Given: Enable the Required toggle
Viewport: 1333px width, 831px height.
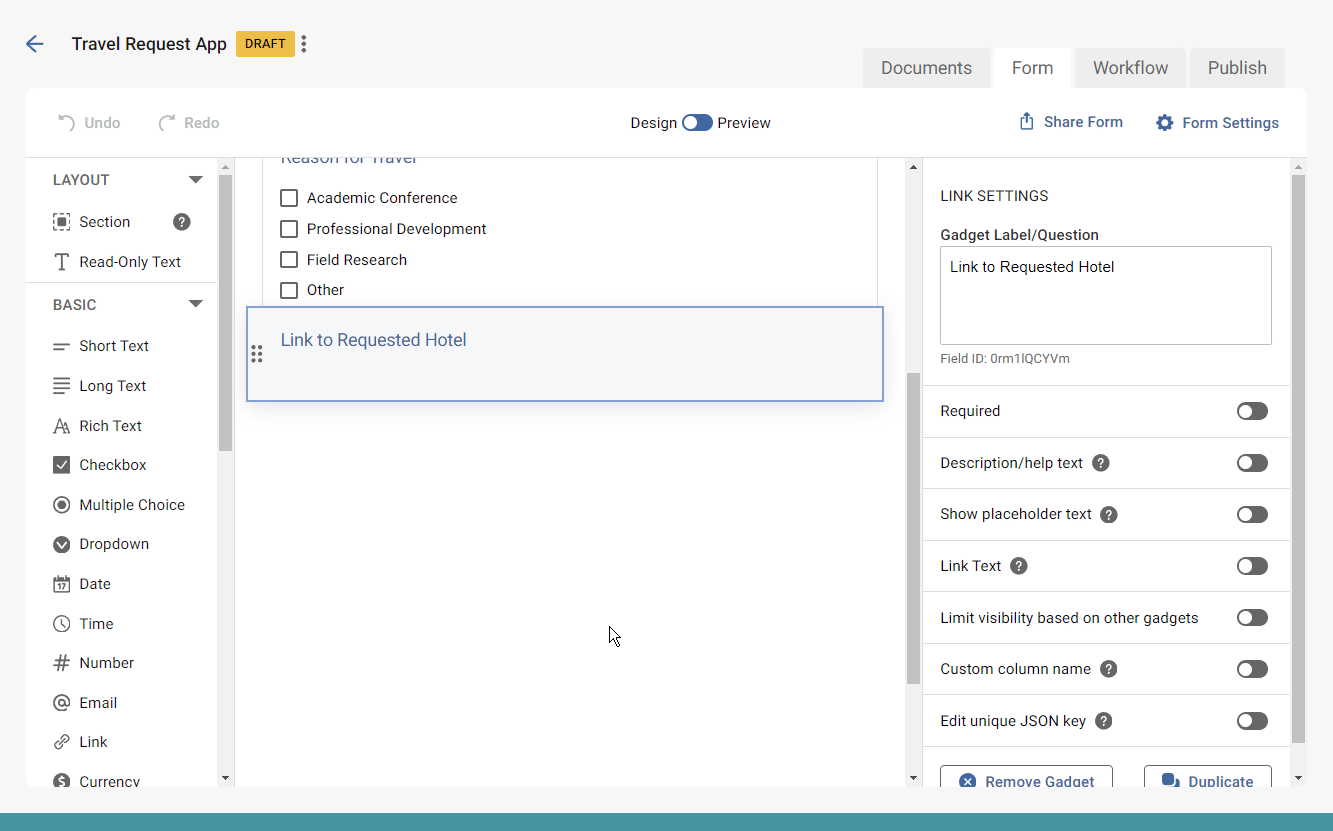Looking at the screenshot, I should tap(1251, 411).
